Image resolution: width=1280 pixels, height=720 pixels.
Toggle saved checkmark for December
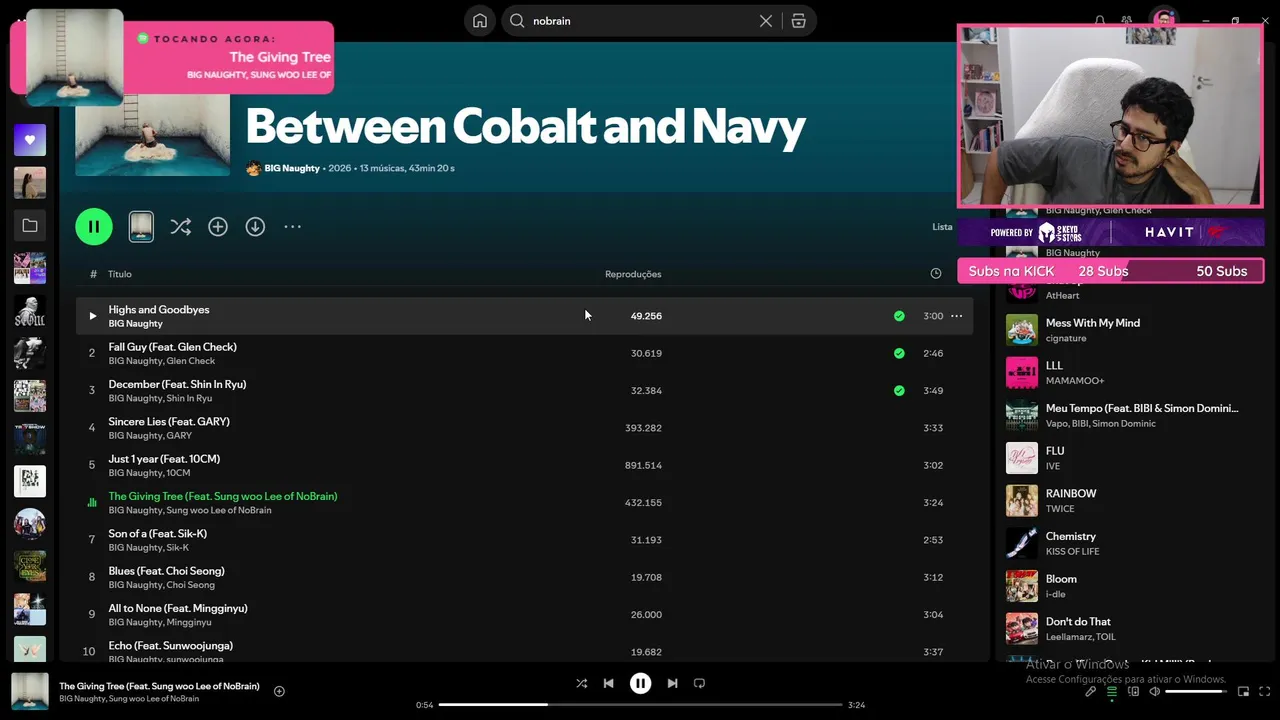click(x=899, y=391)
